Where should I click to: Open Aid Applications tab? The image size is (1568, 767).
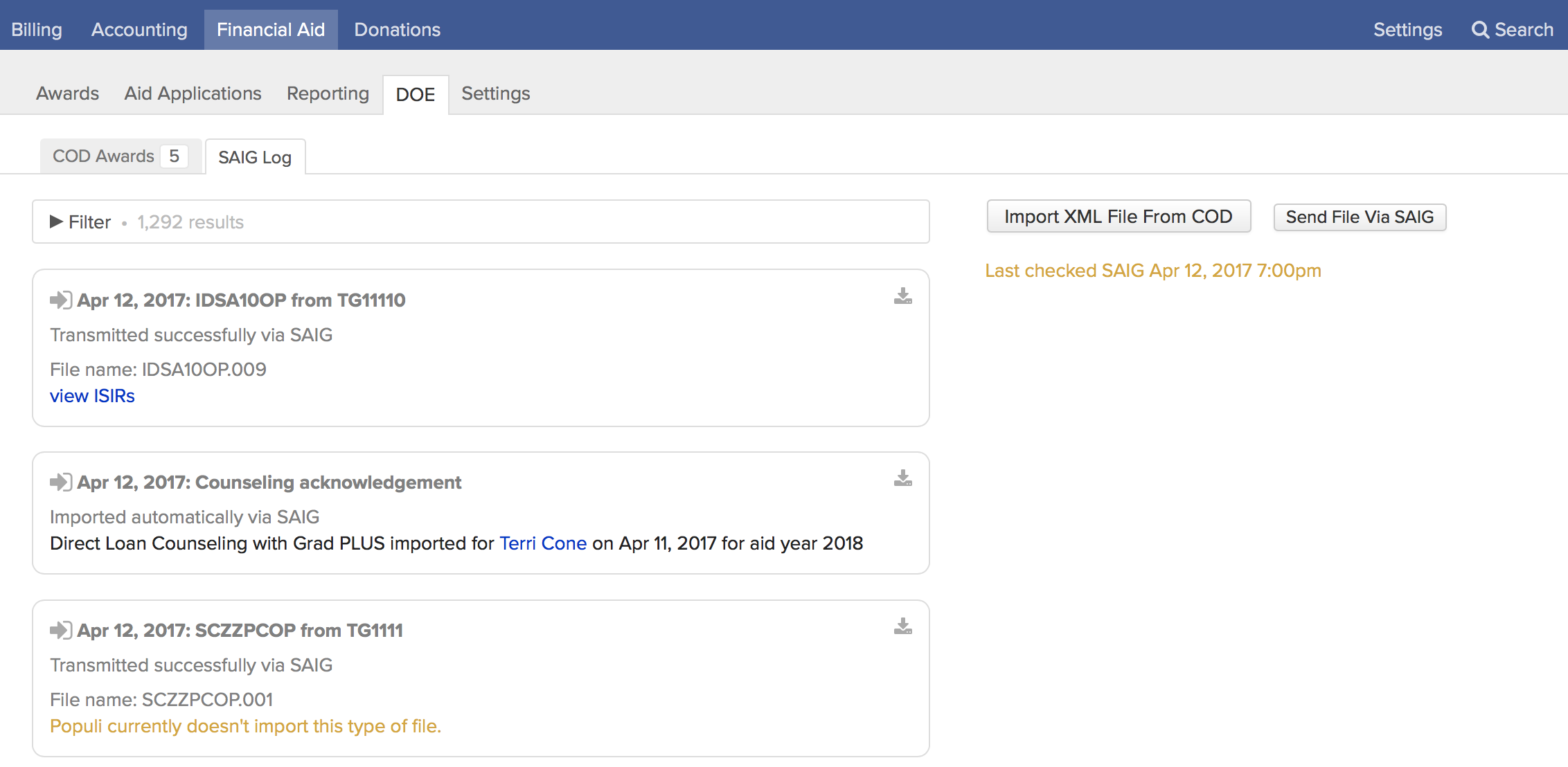click(x=193, y=93)
